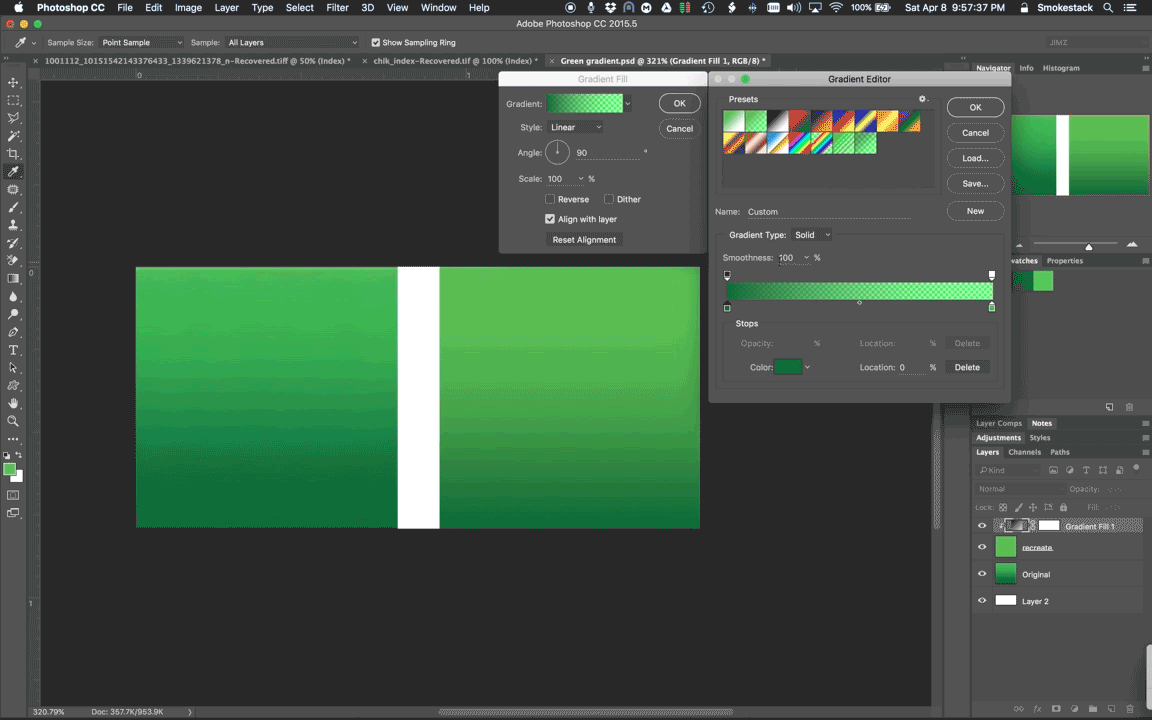Viewport: 1152px width, 720px height.
Task: Click create new group folder icon
Action: [1092, 709]
